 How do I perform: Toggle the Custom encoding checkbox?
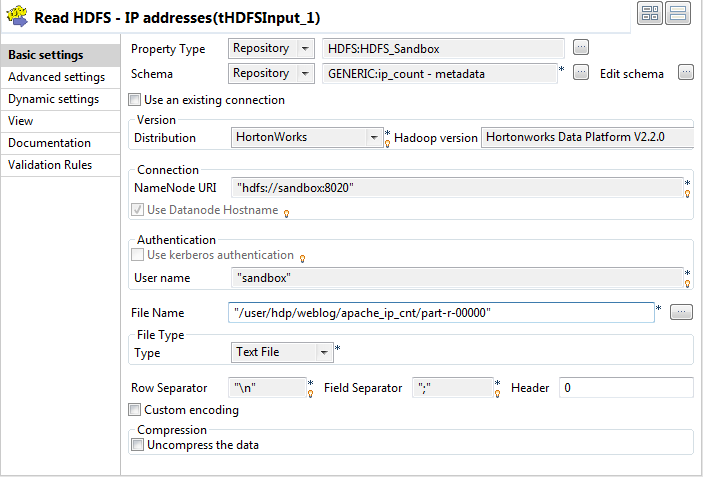point(135,410)
